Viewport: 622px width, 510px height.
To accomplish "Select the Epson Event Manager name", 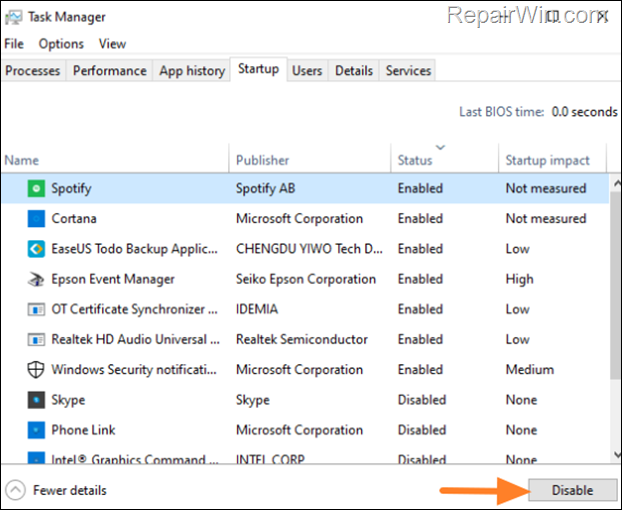I will [113, 280].
